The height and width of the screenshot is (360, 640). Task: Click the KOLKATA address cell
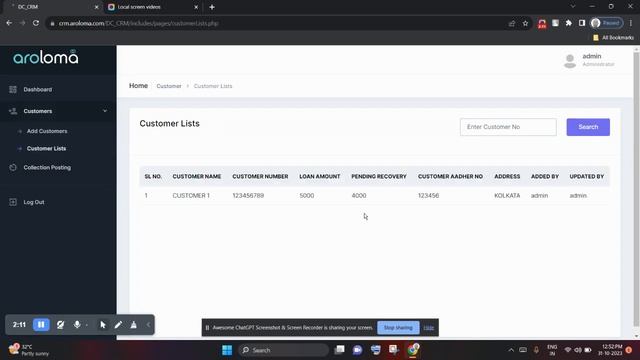point(507,196)
